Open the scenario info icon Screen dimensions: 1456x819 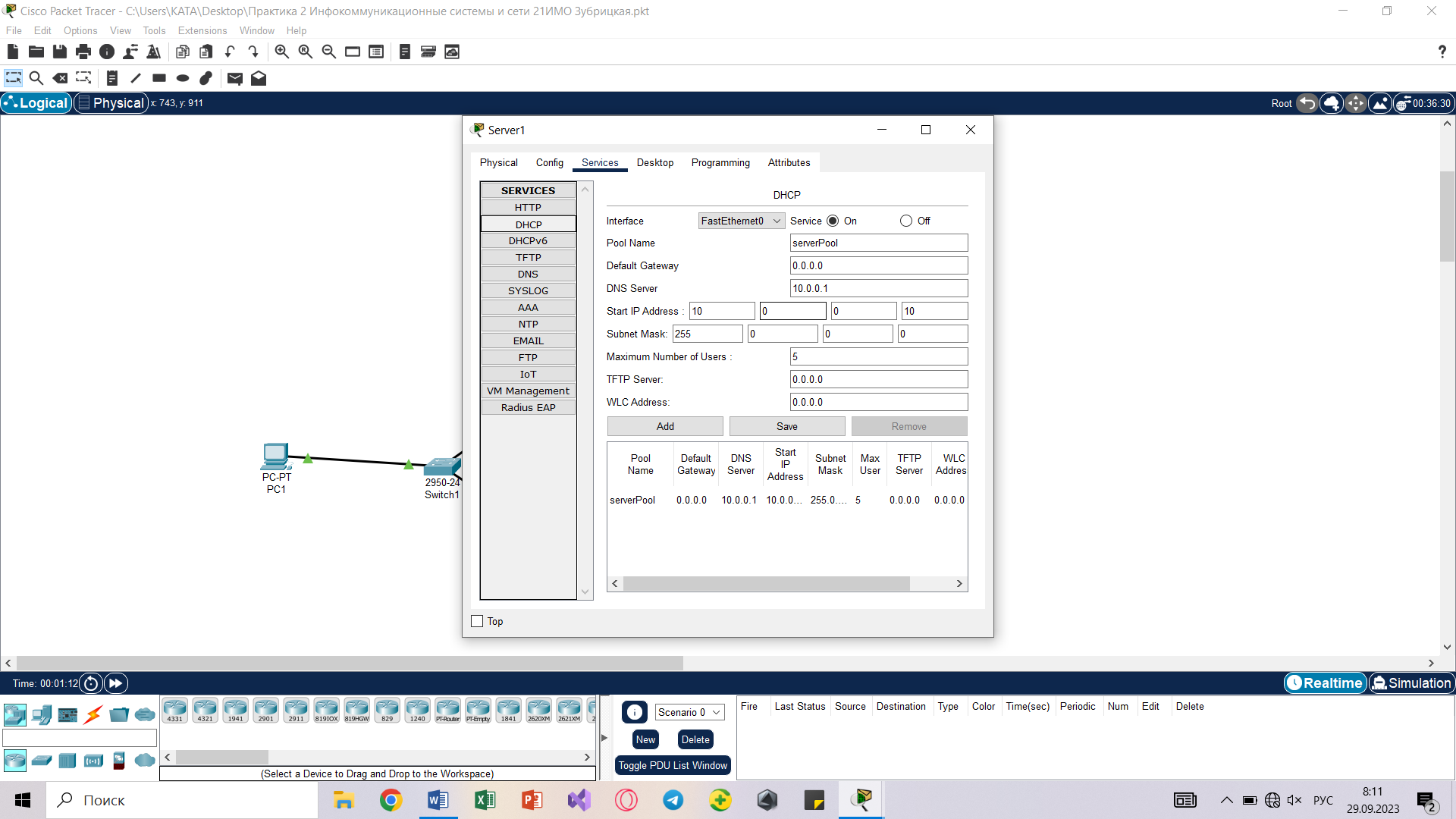[635, 712]
